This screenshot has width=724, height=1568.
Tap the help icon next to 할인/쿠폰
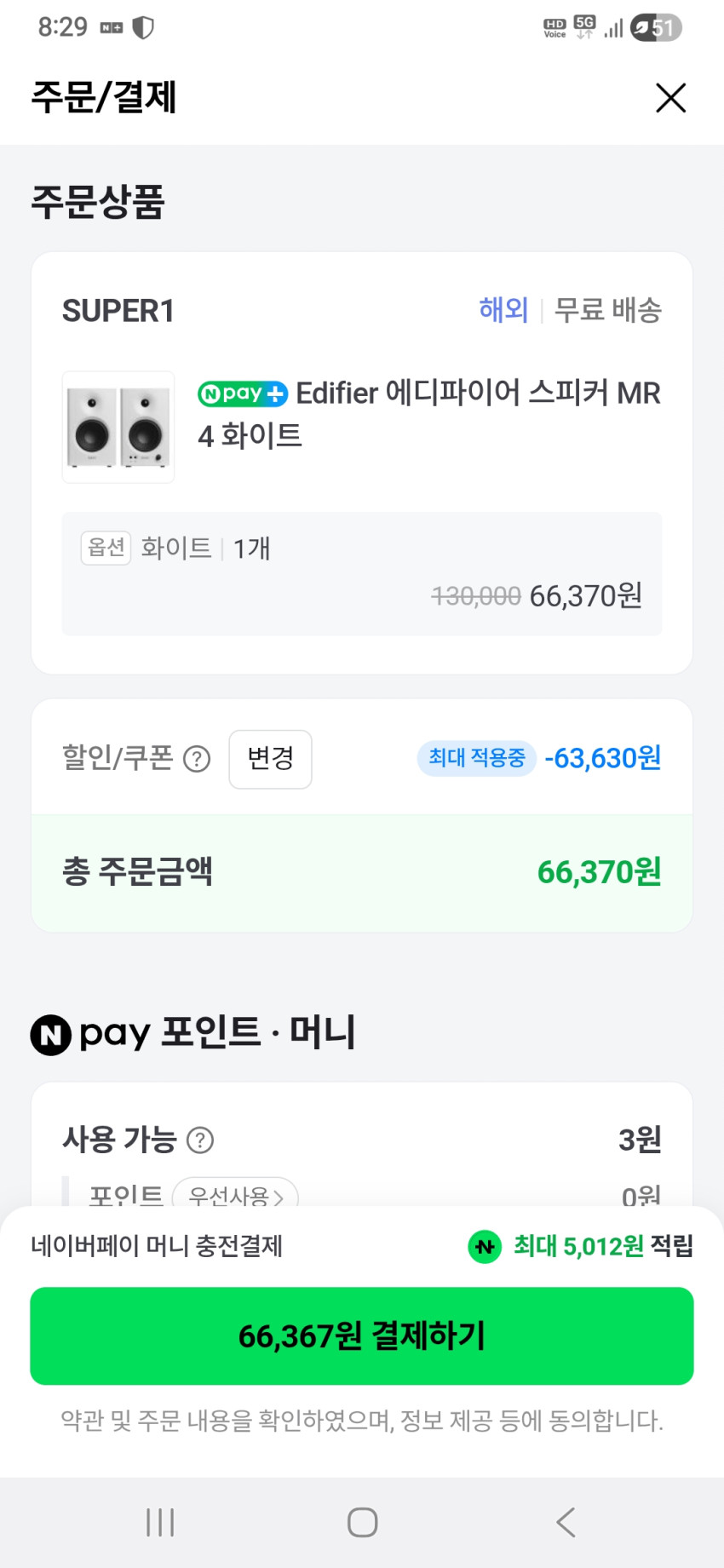tap(197, 758)
